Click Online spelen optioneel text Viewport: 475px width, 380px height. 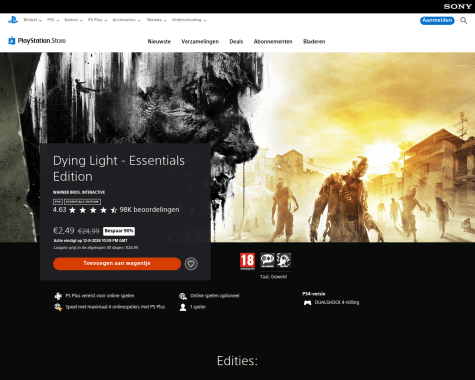(215, 296)
